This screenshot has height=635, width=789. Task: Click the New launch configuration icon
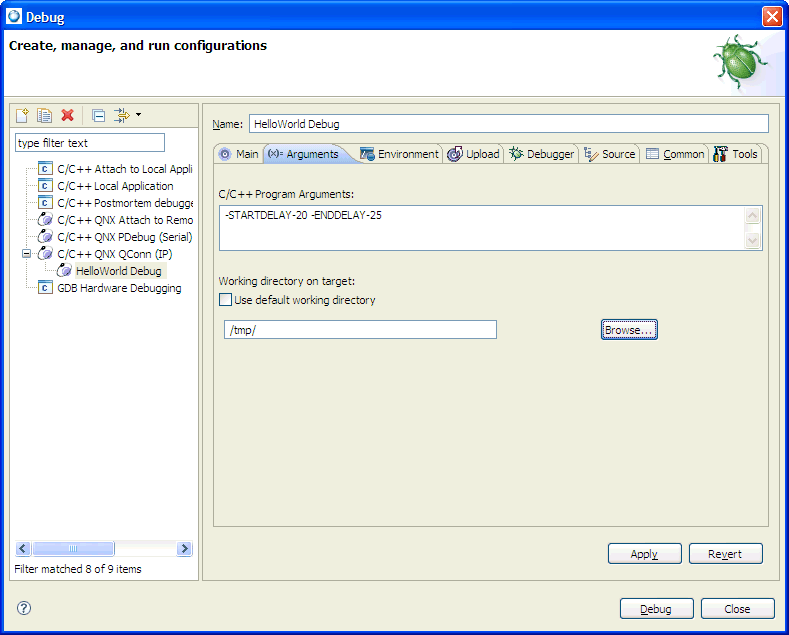click(22, 116)
